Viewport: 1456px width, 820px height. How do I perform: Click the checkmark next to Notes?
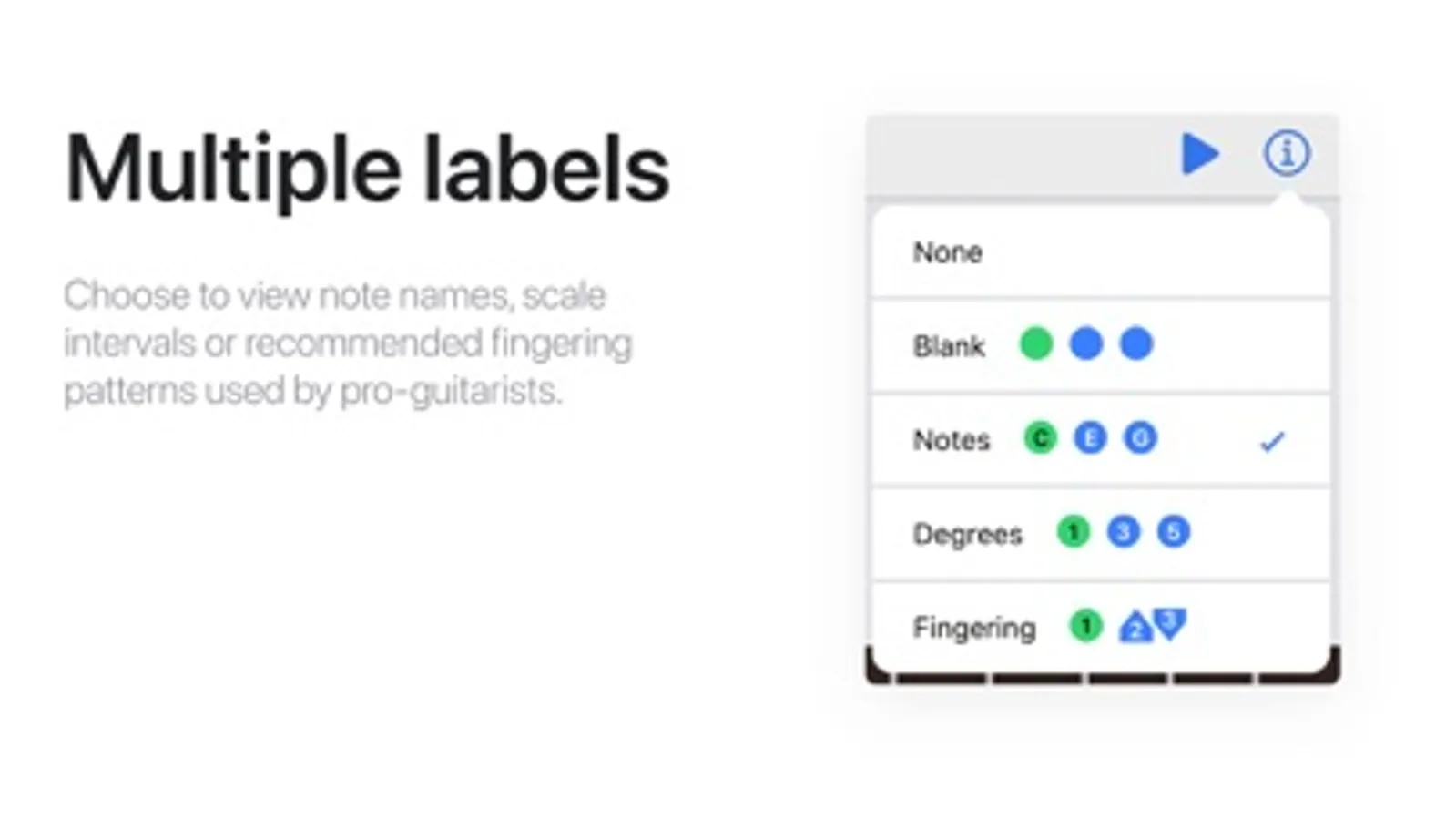(x=1271, y=442)
